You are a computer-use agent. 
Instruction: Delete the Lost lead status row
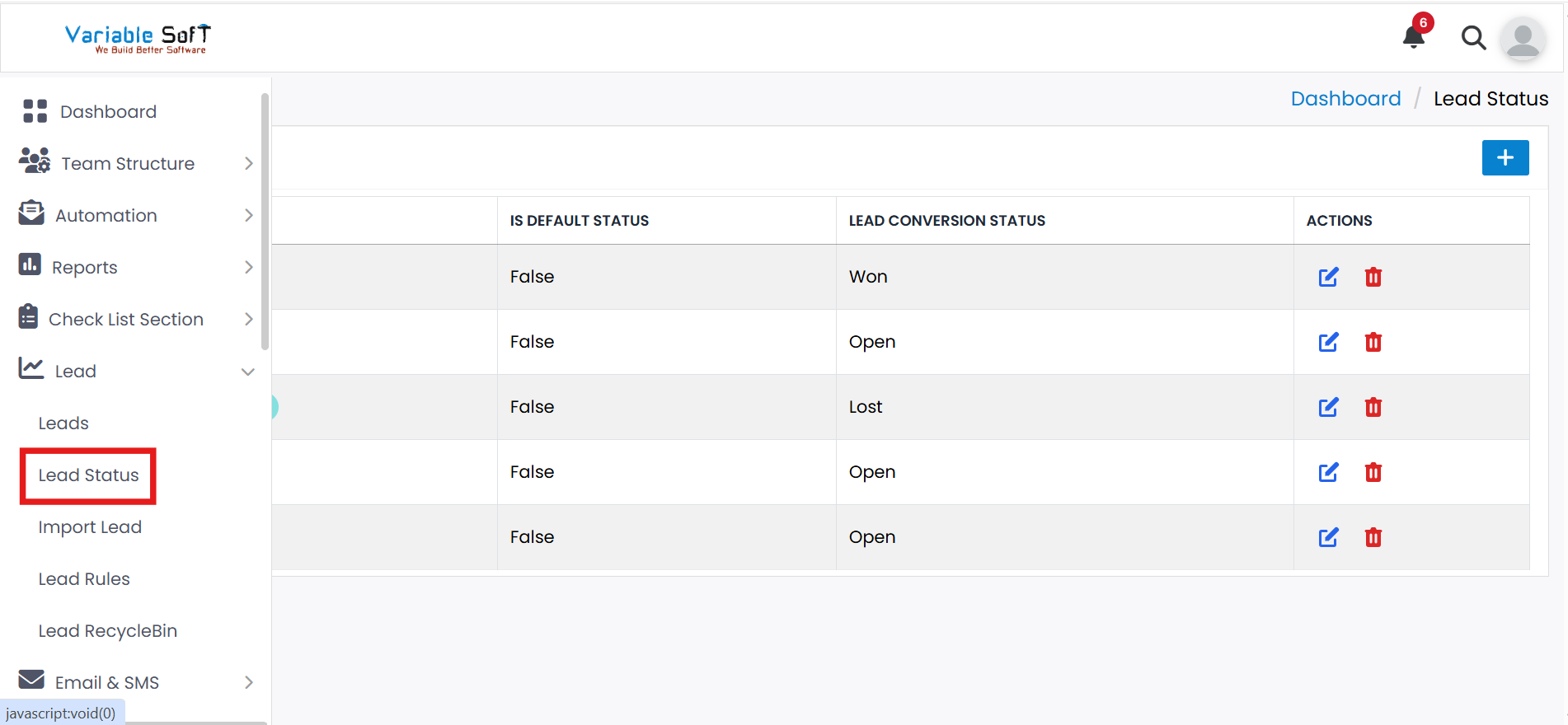pyautogui.click(x=1373, y=407)
